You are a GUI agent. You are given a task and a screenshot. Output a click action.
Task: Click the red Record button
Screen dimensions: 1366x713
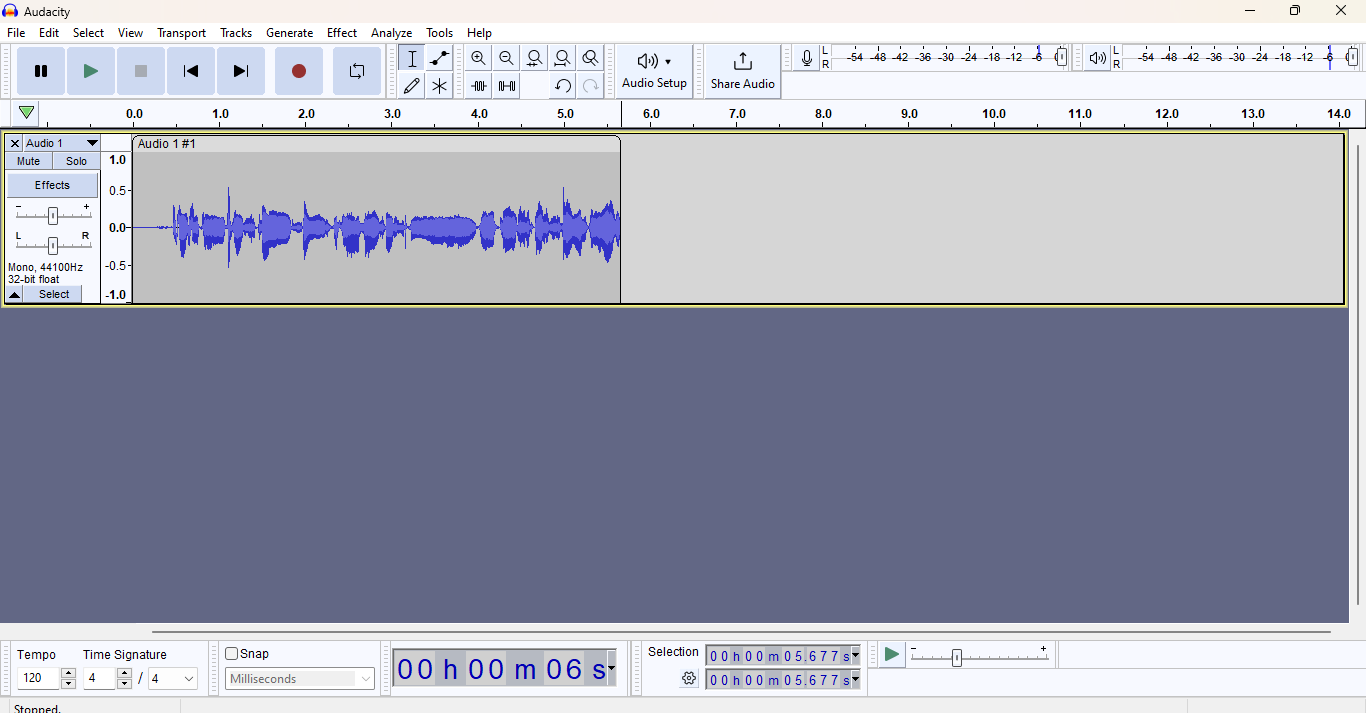coord(298,70)
